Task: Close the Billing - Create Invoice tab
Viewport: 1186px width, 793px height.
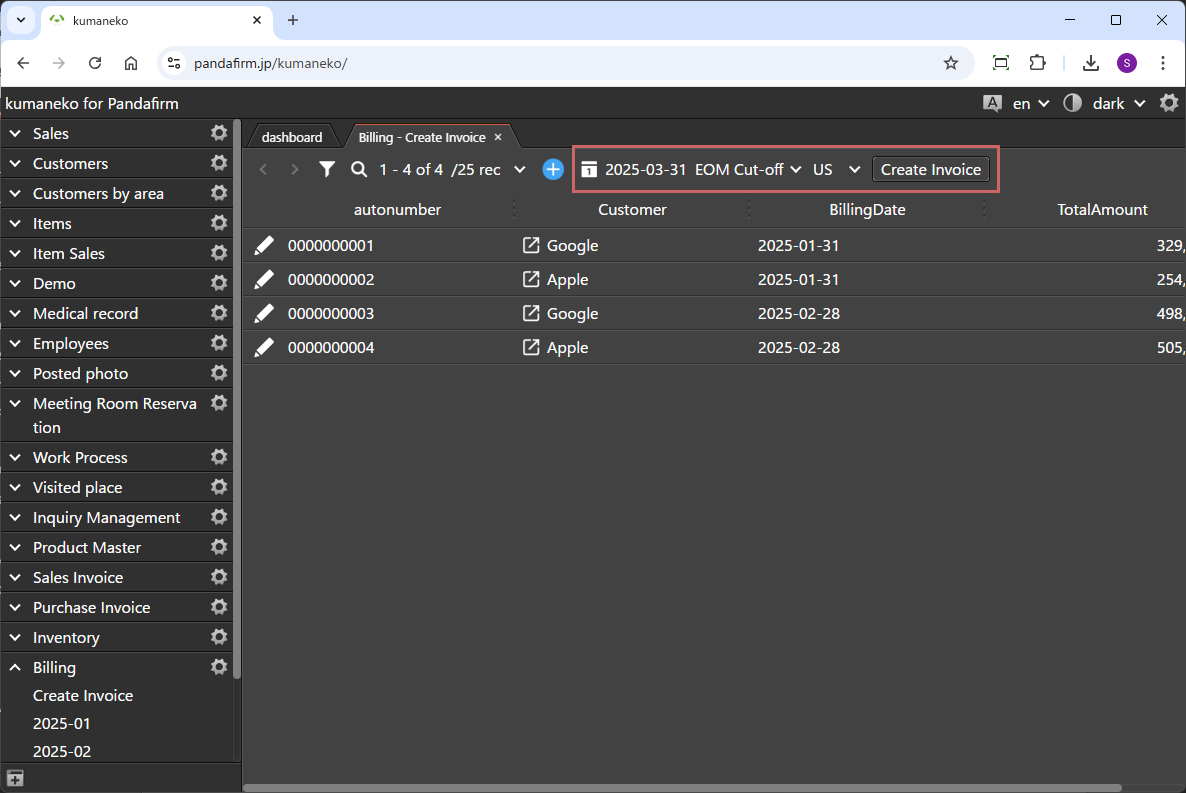Action: (x=498, y=137)
